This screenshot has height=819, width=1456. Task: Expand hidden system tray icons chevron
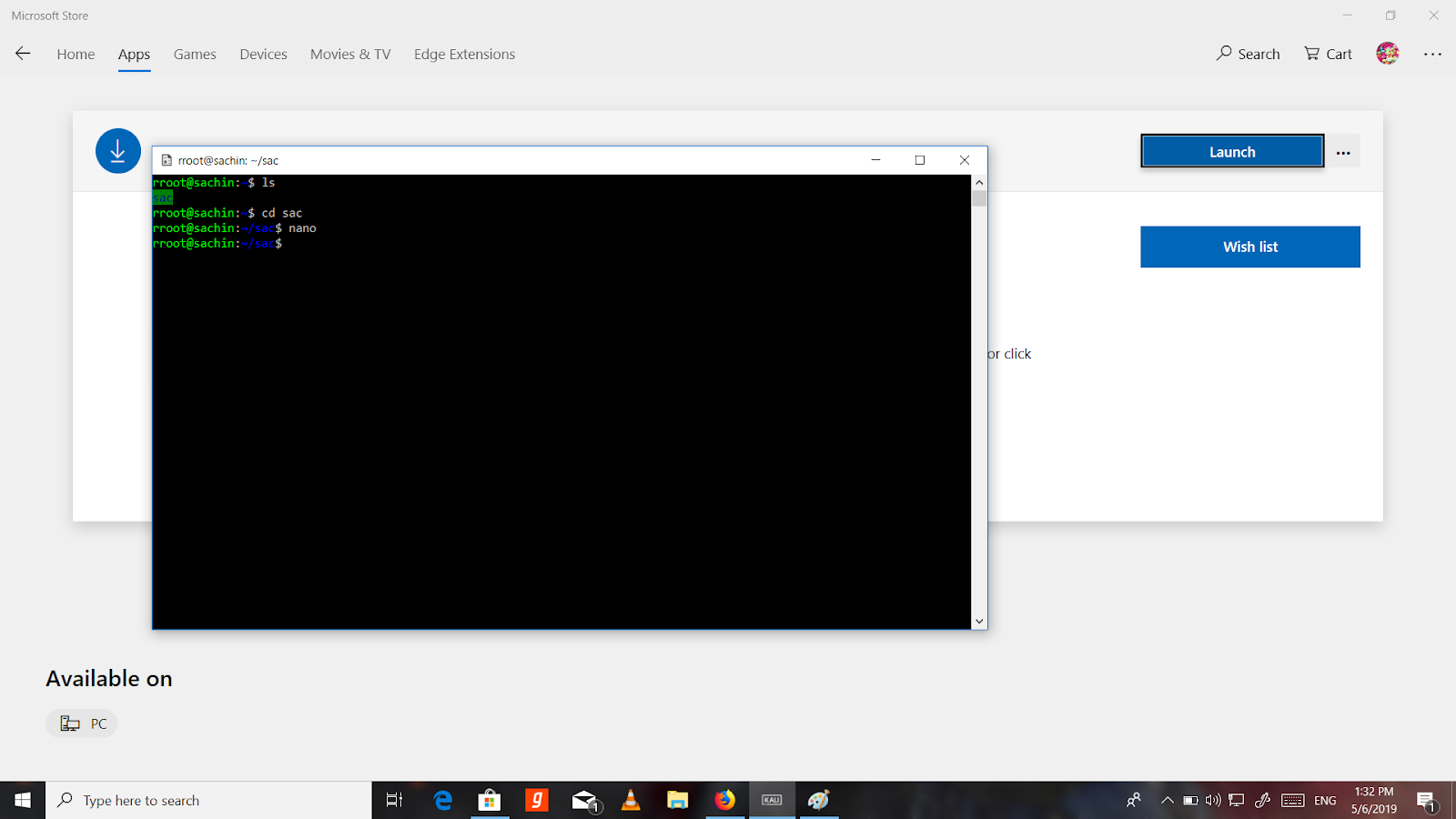(1168, 800)
